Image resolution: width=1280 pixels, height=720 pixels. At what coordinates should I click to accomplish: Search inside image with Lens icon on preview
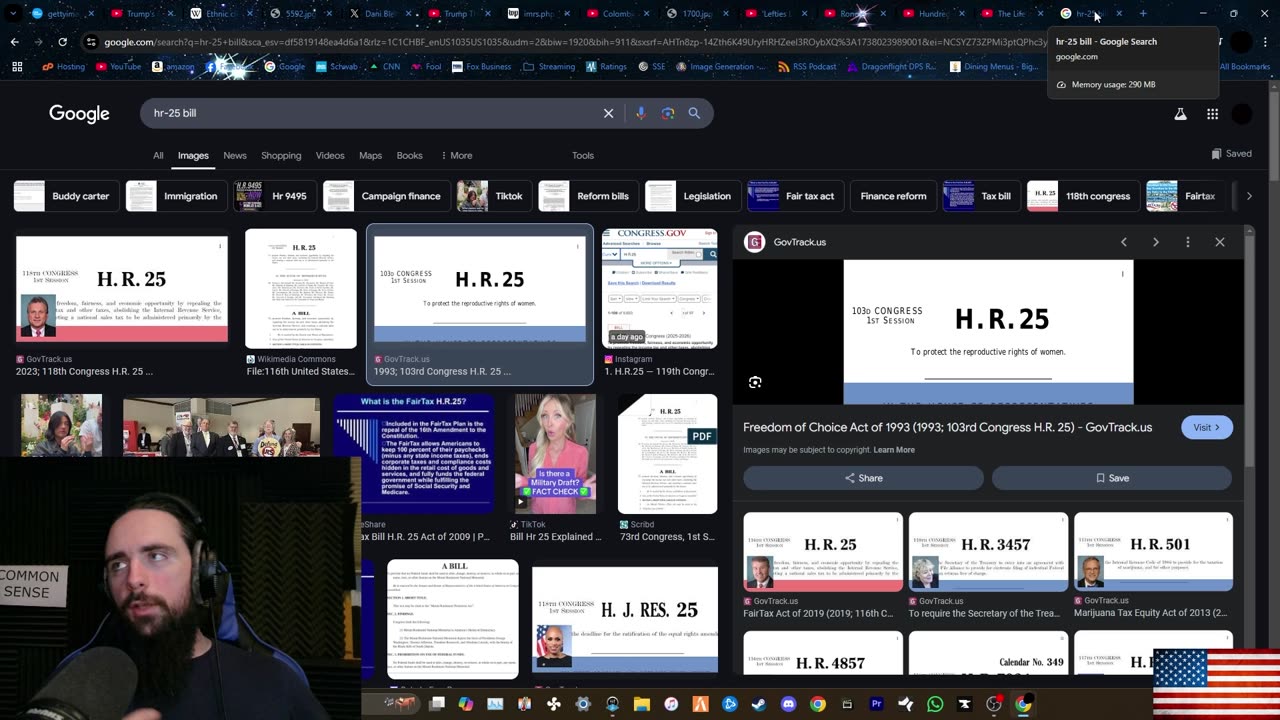tap(755, 382)
